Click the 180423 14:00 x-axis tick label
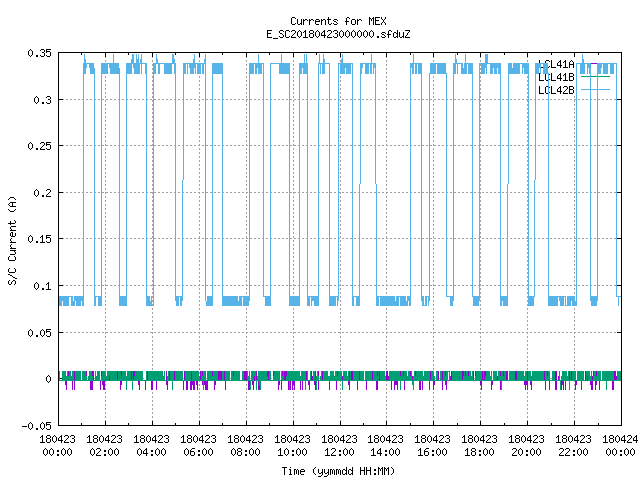The height and width of the screenshot is (480, 640). pos(385,446)
